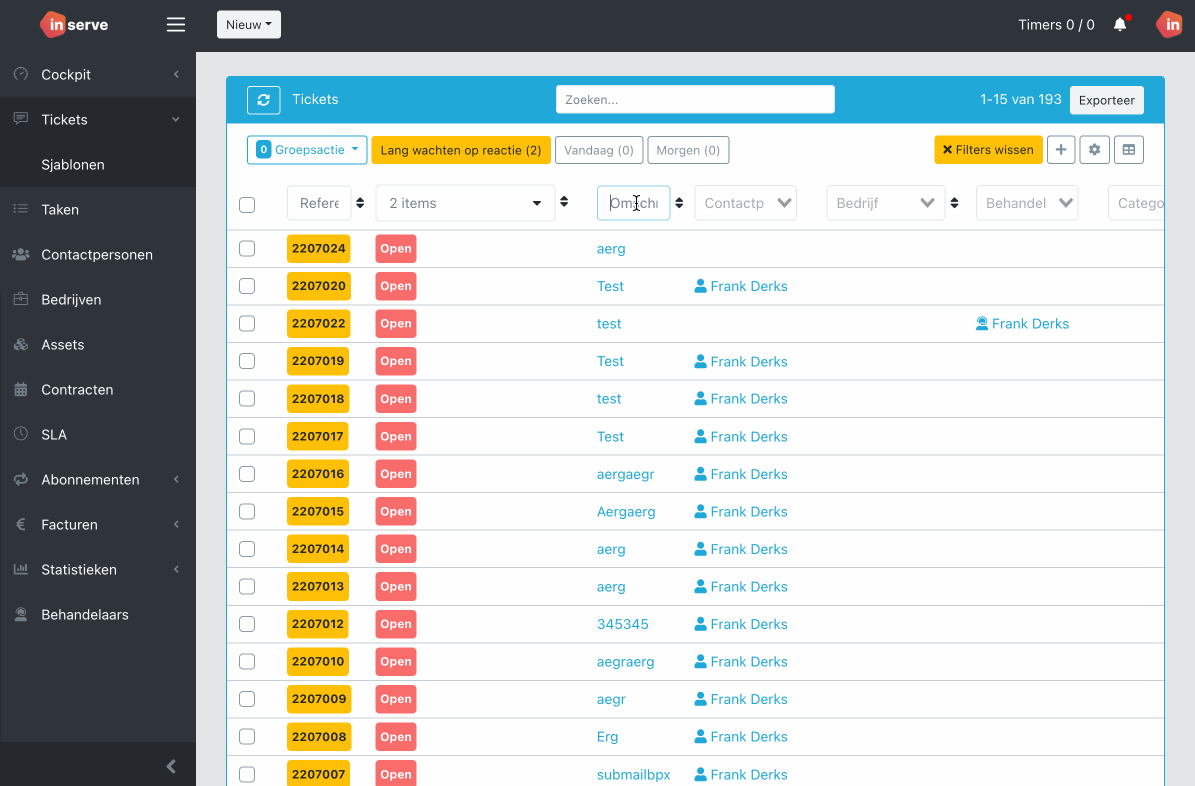
Task: Tick the checkbox for ticket 2207010
Action: point(247,661)
